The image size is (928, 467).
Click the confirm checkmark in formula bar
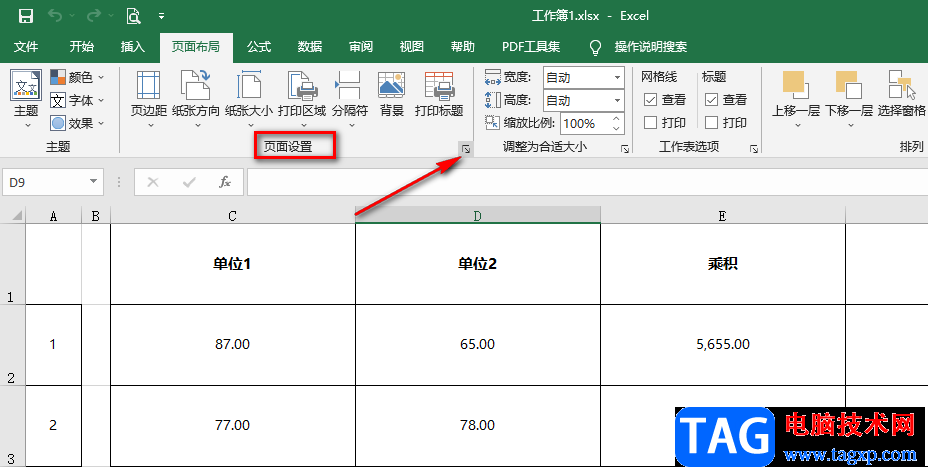click(x=189, y=182)
